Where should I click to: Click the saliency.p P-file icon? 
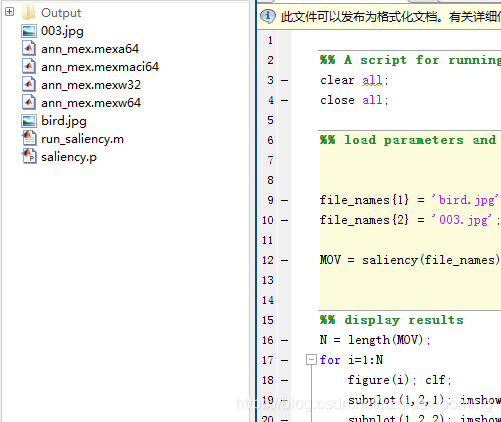coord(29,156)
